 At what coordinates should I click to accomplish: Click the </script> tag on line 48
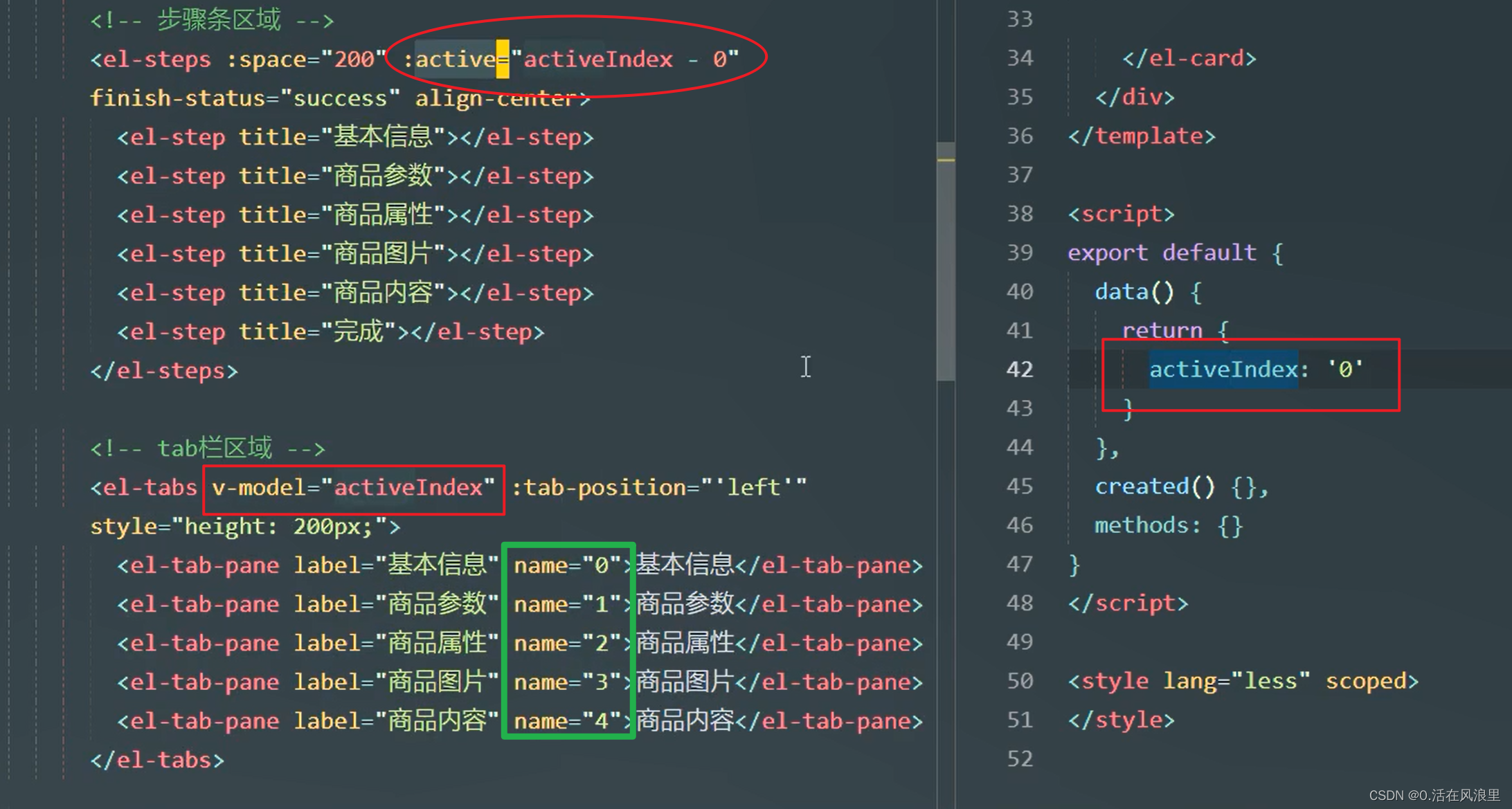pyautogui.click(x=1128, y=603)
